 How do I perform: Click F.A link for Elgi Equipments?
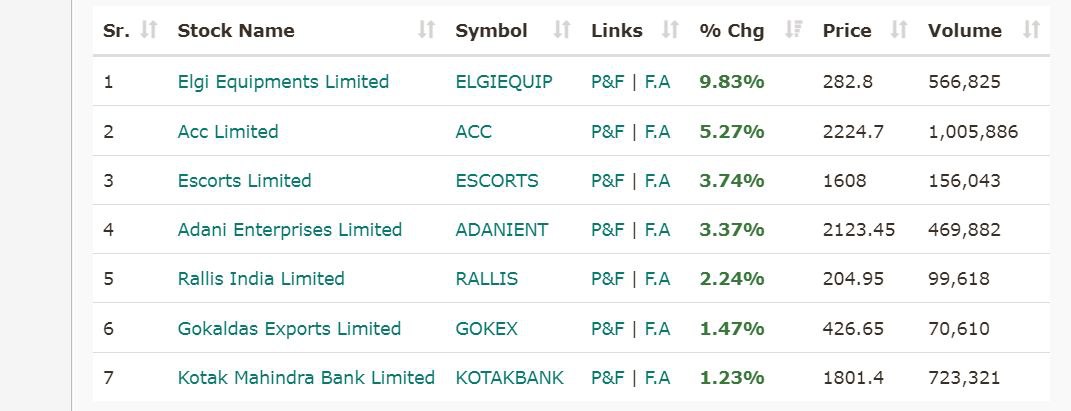click(657, 82)
